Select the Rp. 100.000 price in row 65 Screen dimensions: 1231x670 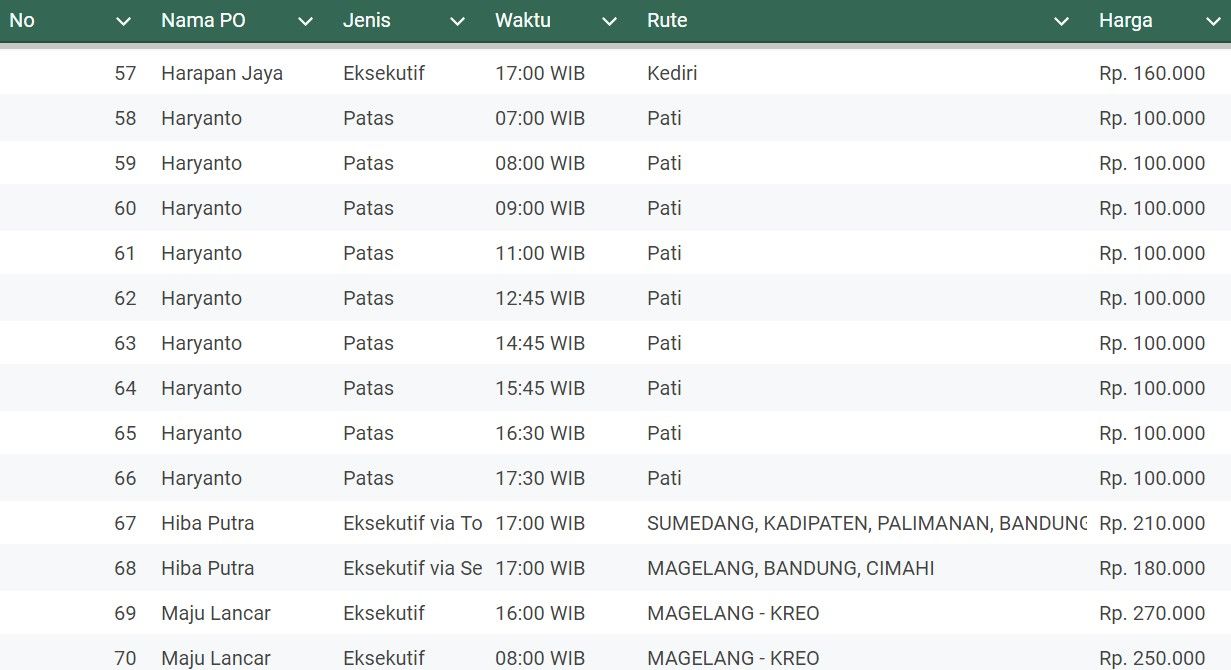[1152, 433]
